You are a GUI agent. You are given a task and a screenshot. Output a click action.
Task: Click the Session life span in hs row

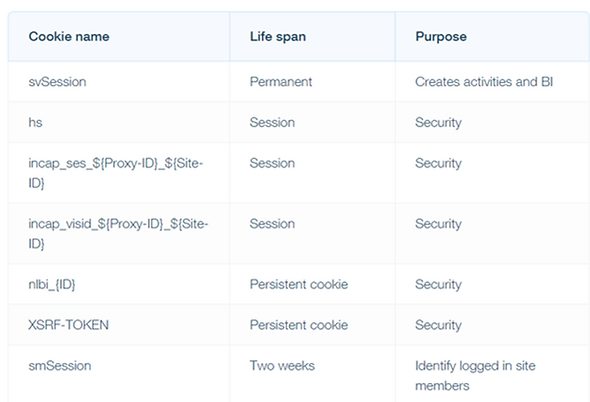(272, 122)
